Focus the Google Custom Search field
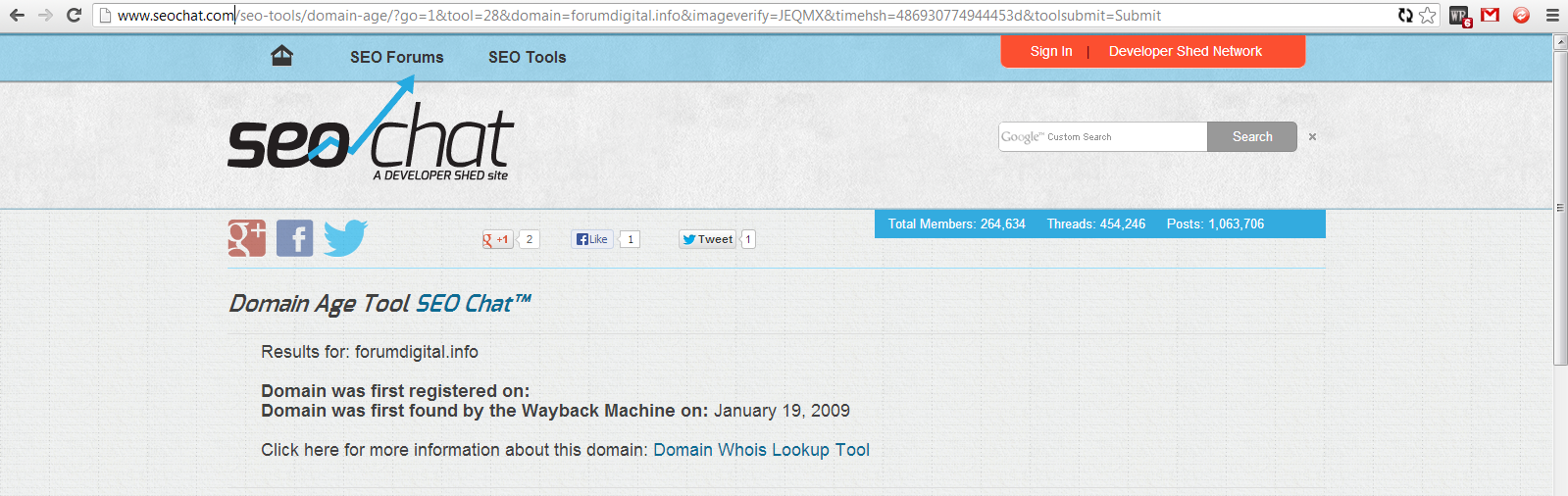This screenshot has width=1568, height=496. click(x=1102, y=136)
